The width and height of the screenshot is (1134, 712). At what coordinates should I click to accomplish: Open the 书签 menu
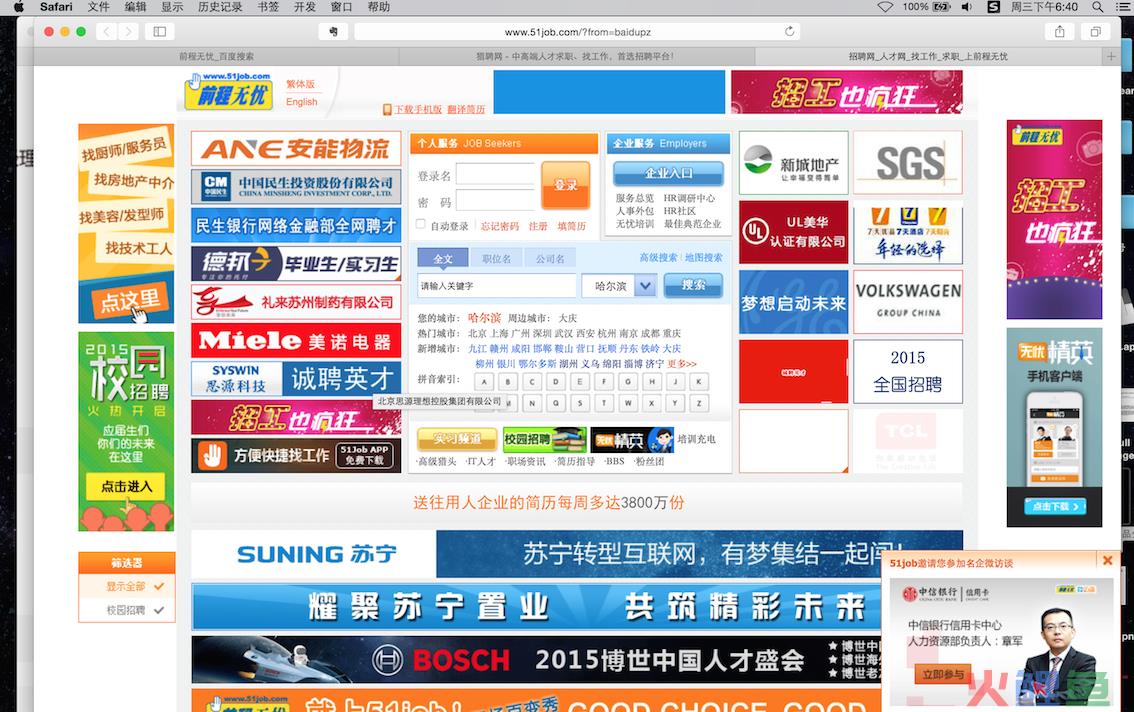268,7
